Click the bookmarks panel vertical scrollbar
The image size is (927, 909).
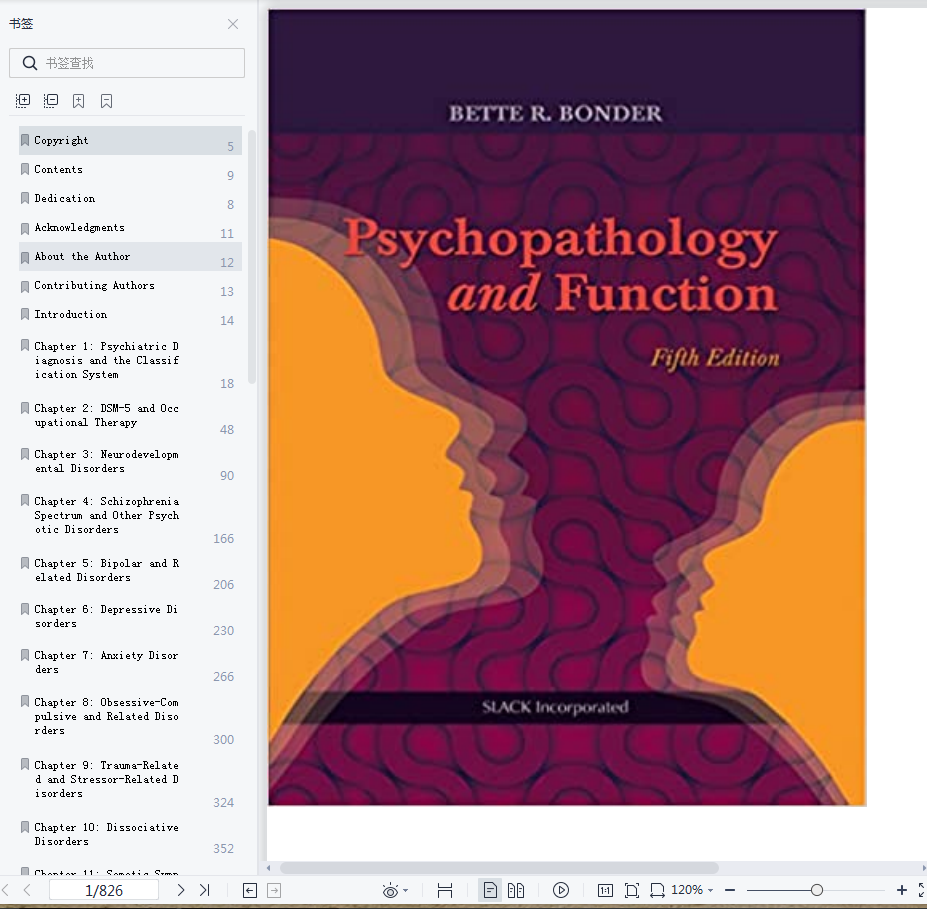pos(252,257)
